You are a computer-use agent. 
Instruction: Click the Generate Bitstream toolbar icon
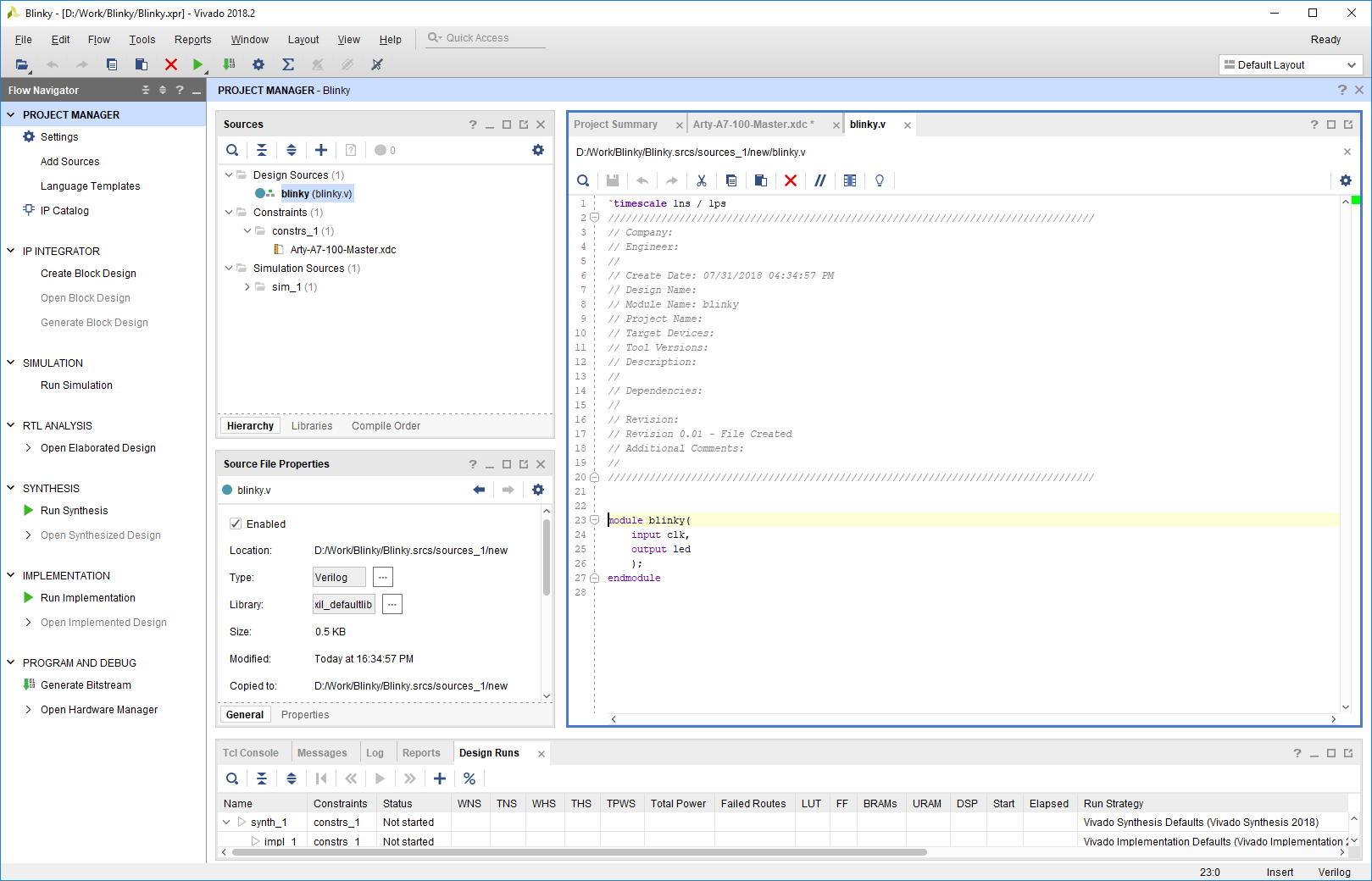(229, 64)
